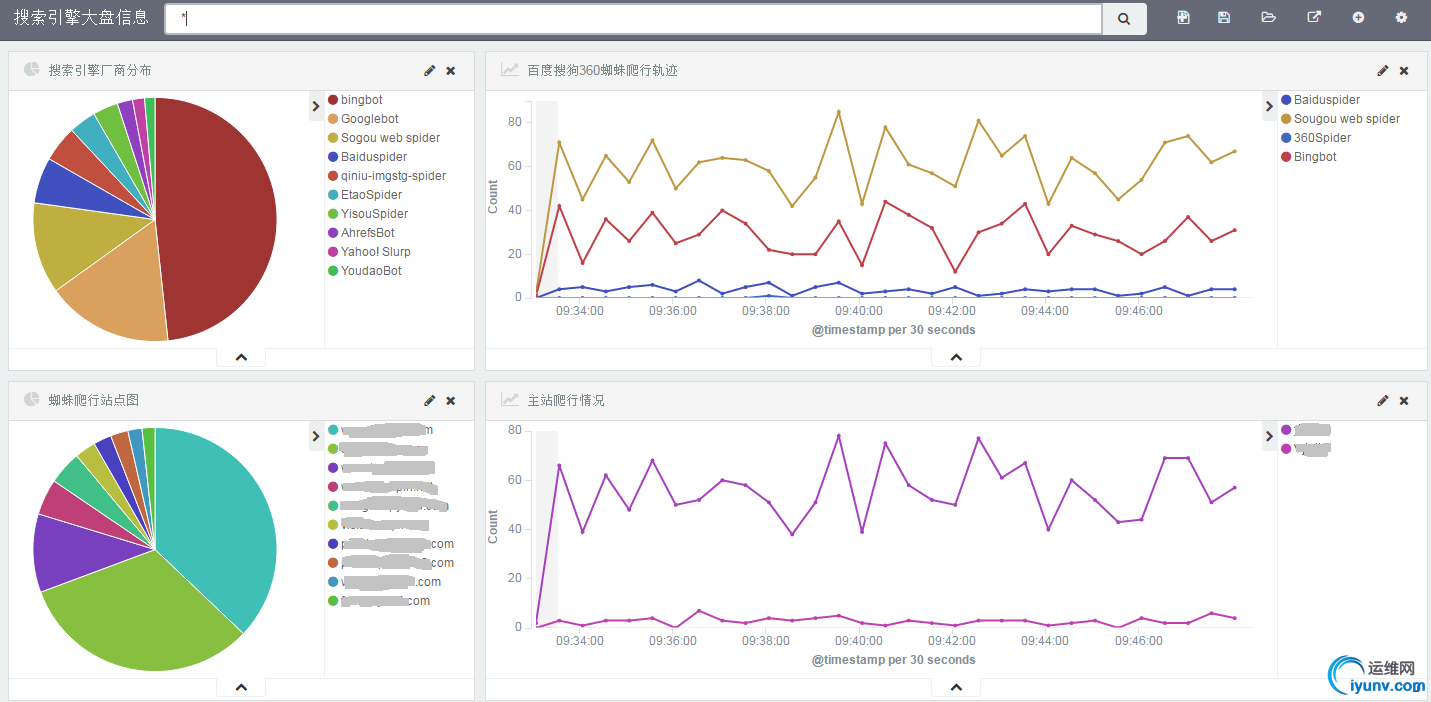This screenshot has width=1431, height=702.
Task: Click the Googlebot legend color dot
Action: pyautogui.click(x=333, y=119)
